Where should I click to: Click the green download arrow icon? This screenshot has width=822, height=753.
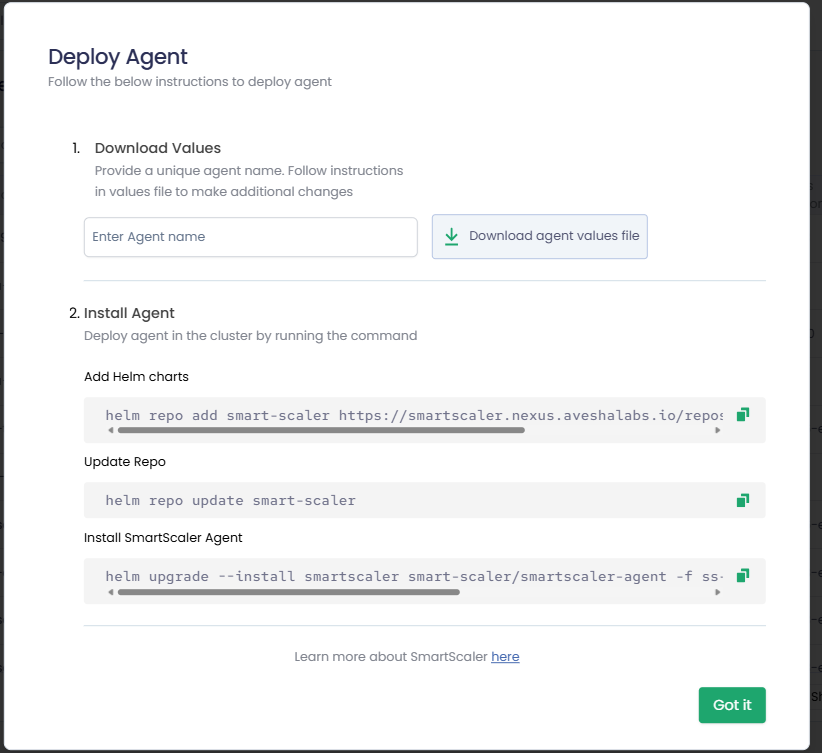pos(451,236)
